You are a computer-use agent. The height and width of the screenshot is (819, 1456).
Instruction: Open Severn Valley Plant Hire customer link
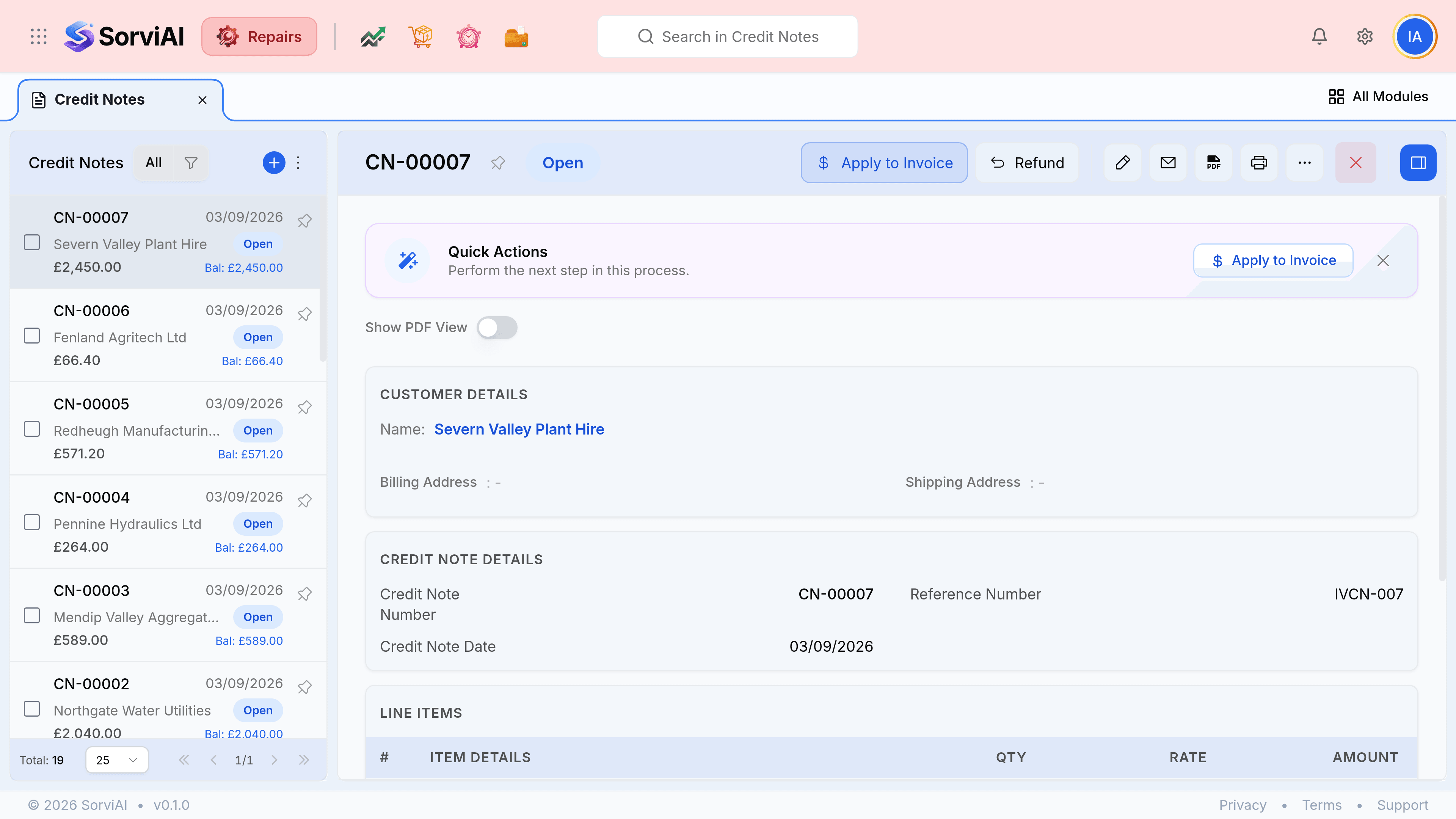pyautogui.click(x=519, y=430)
